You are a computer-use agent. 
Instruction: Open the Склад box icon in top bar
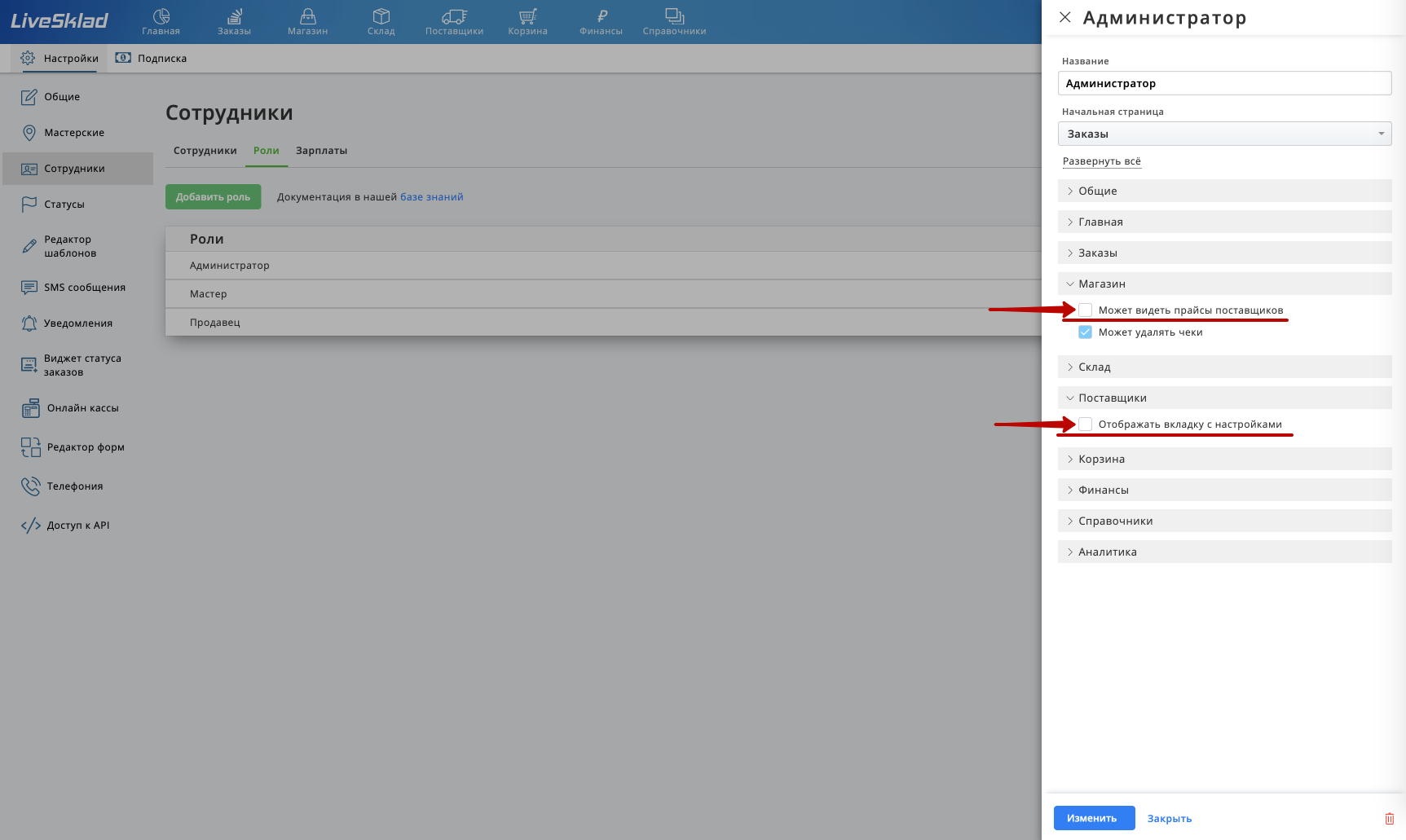click(x=381, y=16)
